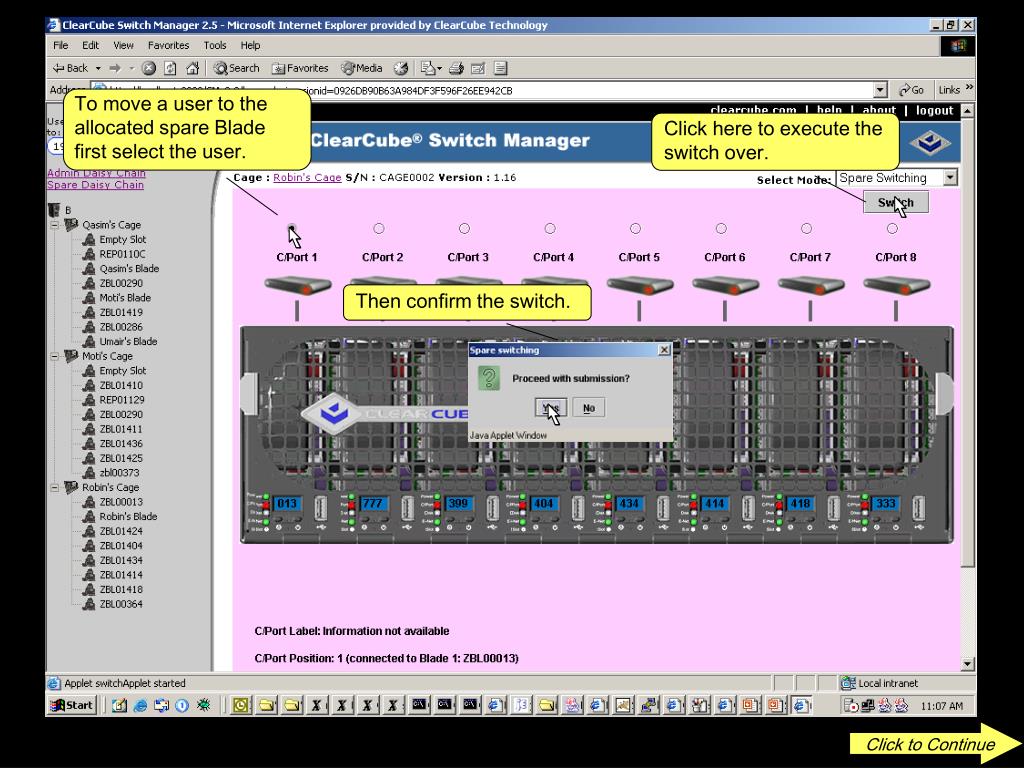Click blade display 777 in the cage

tap(372, 504)
